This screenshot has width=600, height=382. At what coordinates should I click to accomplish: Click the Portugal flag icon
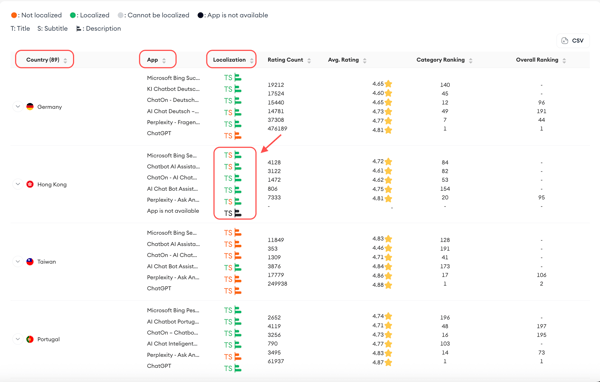30,339
